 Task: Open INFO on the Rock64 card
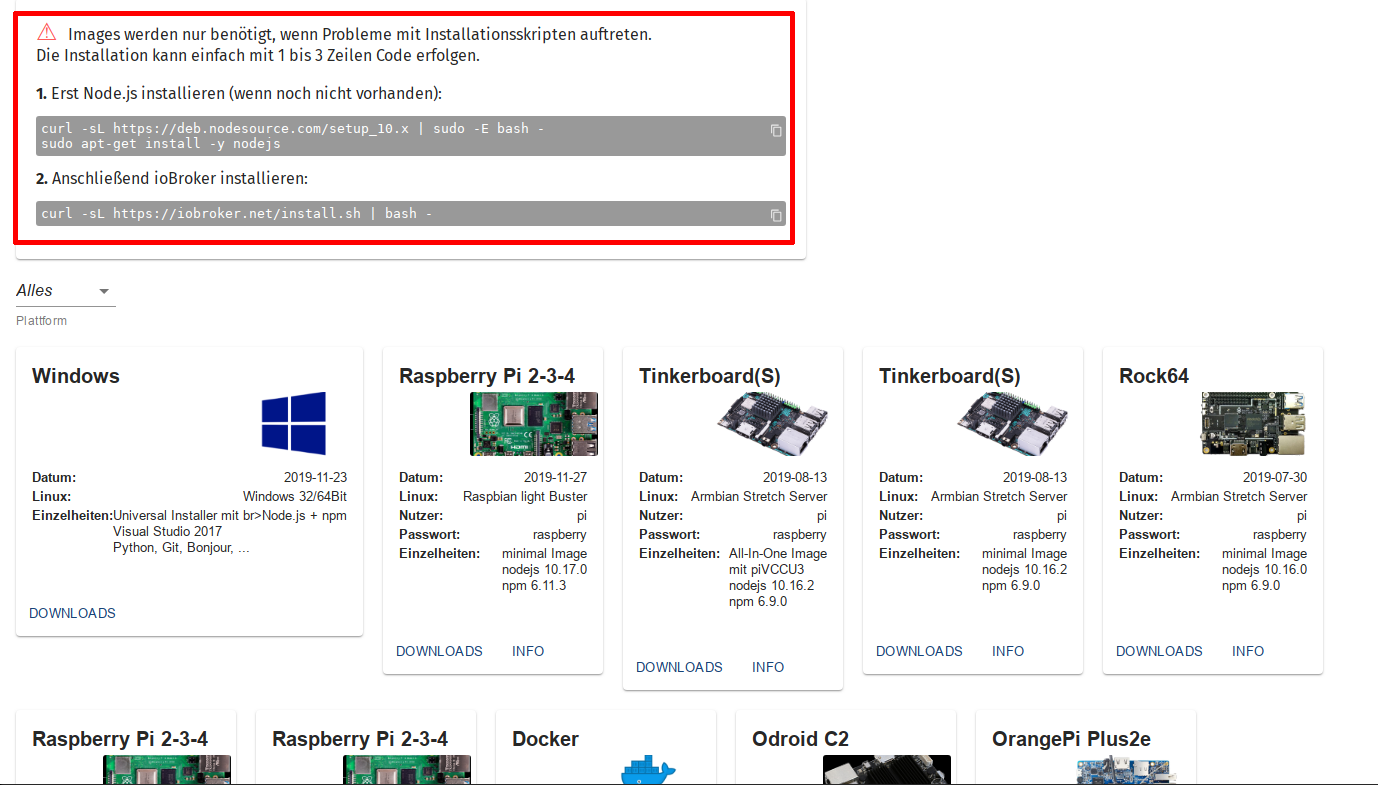pyautogui.click(x=1248, y=651)
